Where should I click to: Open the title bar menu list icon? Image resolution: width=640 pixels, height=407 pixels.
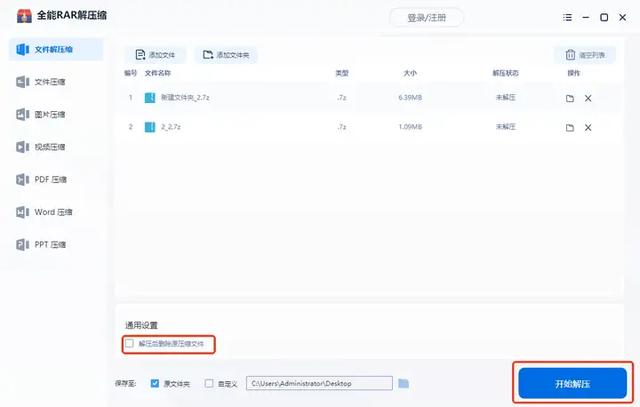point(567,18)
